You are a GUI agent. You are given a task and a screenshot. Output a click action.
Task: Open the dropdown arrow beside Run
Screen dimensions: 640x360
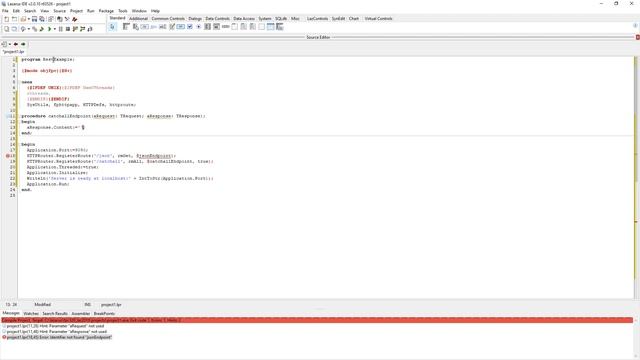(x=55, y=29)
